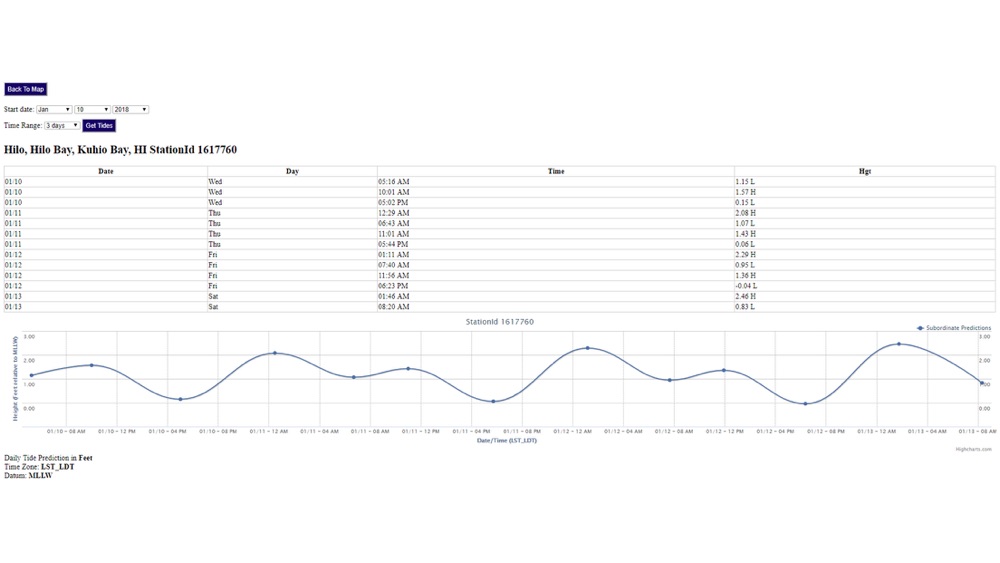Select the 08:20 AM time cell

(x=555, y=307)
